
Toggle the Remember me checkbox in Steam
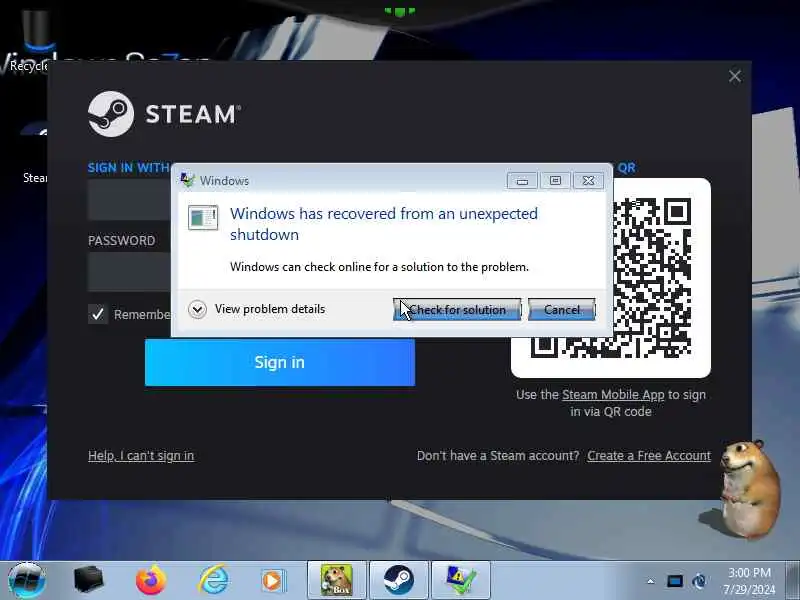98,314
